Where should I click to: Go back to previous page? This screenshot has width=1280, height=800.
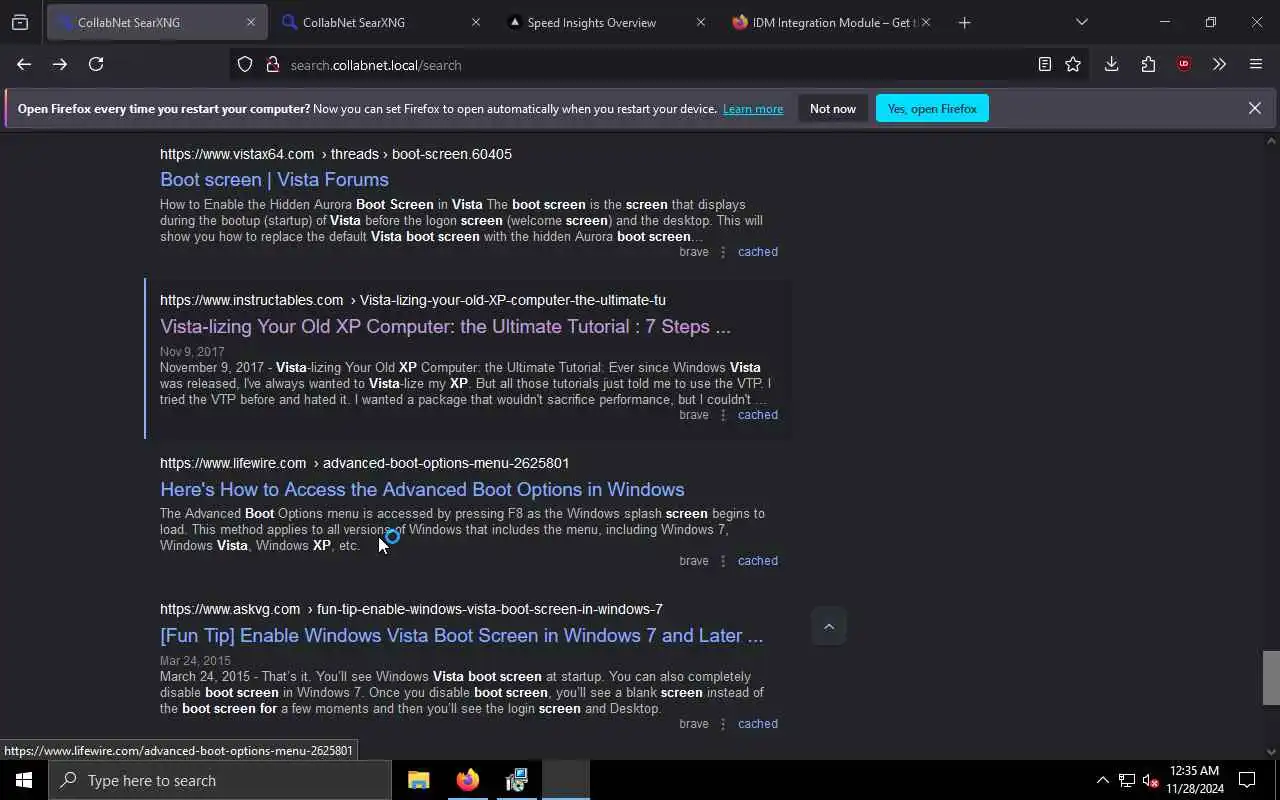24,64
